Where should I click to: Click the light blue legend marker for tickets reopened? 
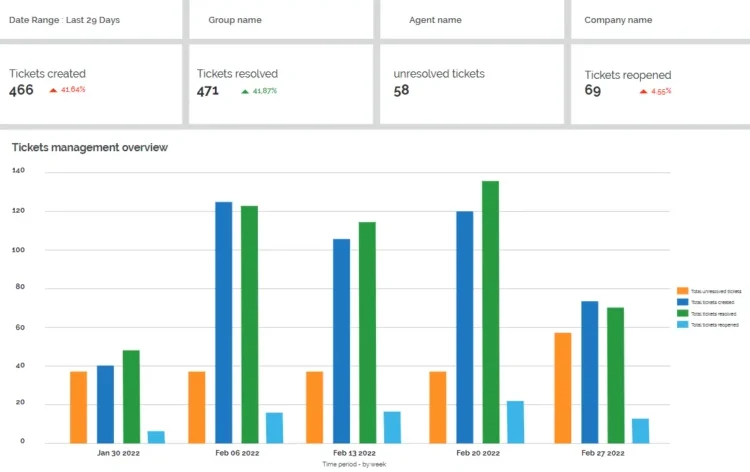click(682, 324)
